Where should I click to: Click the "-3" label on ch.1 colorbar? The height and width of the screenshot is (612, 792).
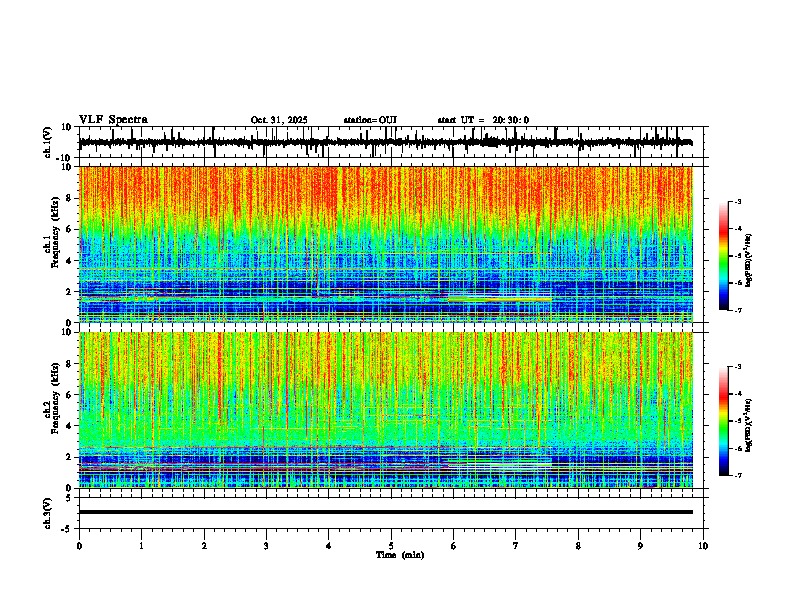(737, 201)
